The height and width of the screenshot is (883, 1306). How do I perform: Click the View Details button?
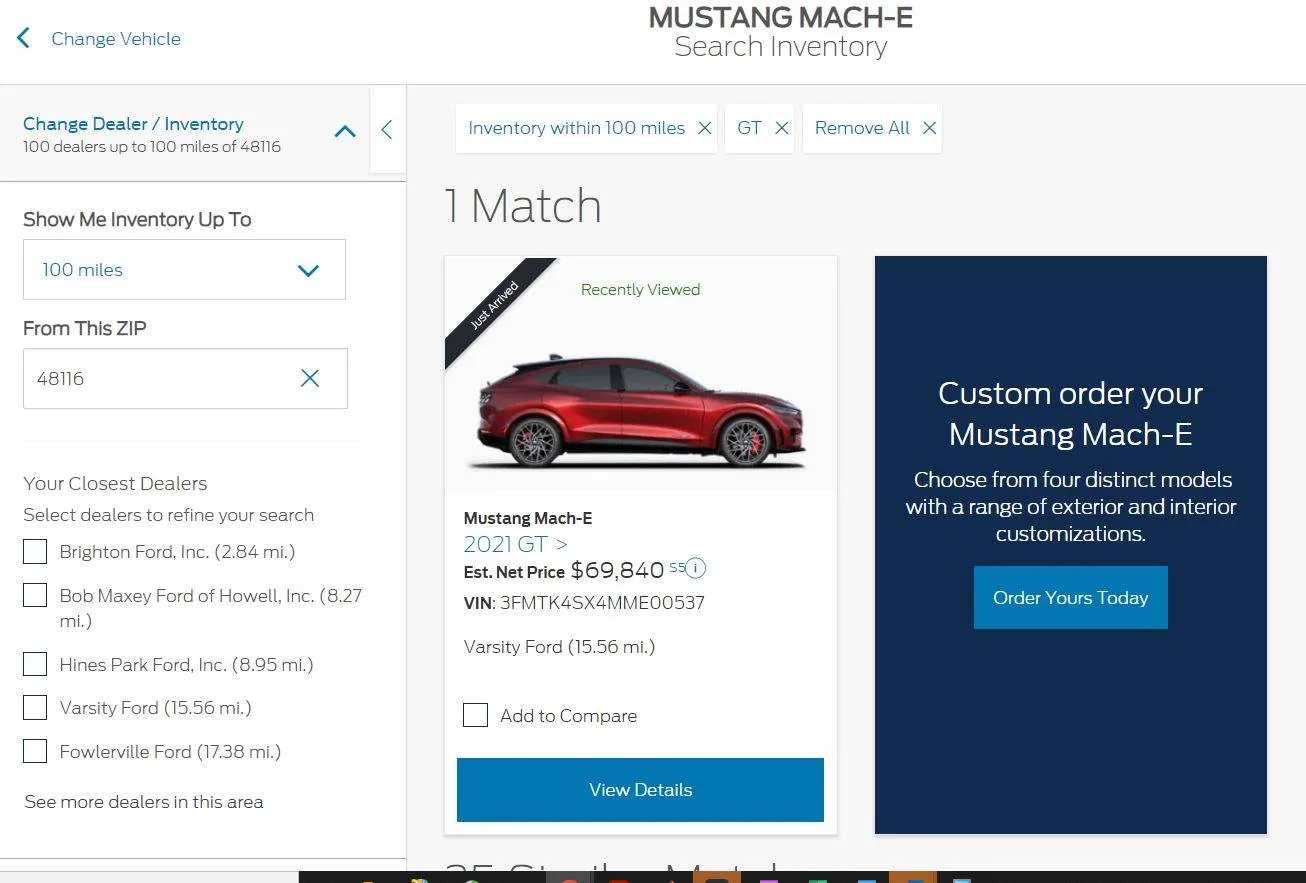click(x=640, y=790)
